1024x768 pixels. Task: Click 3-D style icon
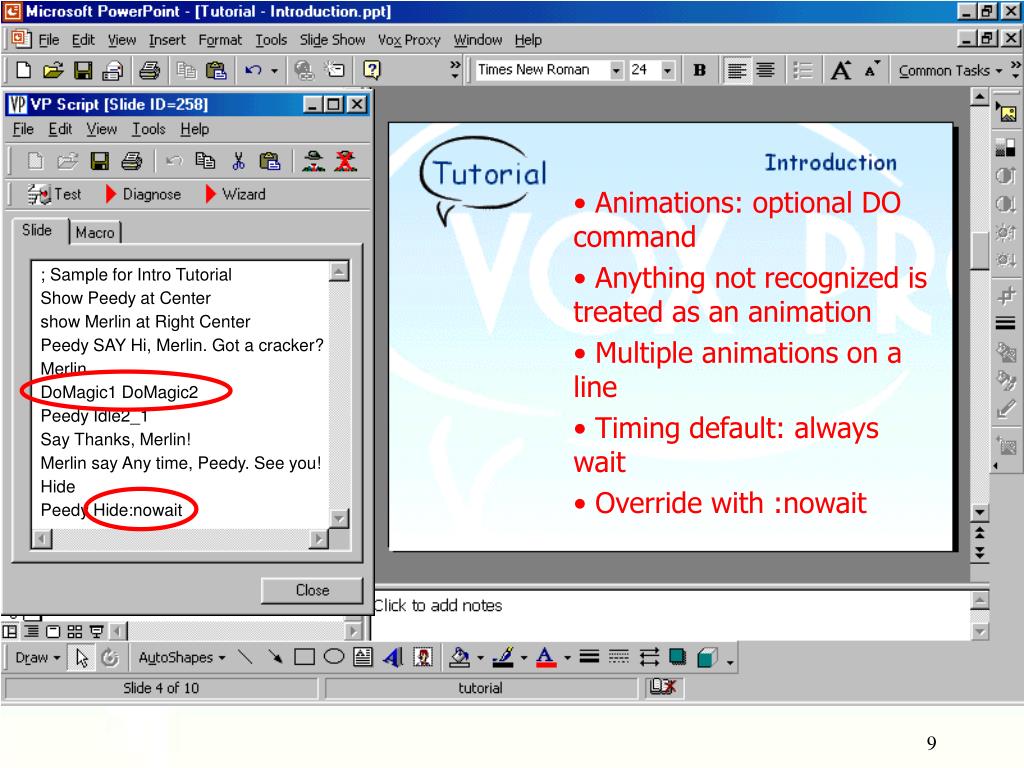coord(707,657)
